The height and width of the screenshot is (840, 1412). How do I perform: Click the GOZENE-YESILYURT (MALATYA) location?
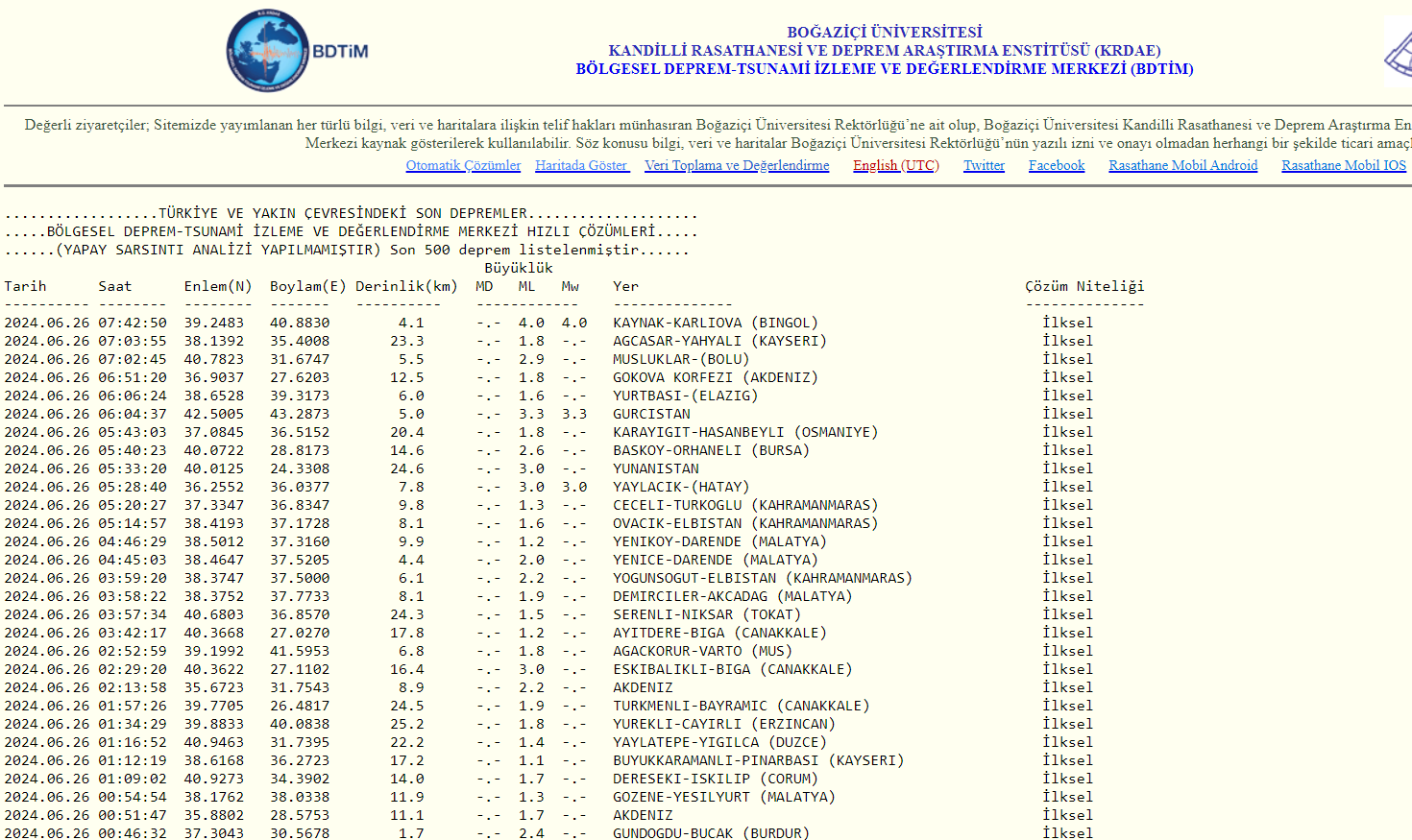724,797
